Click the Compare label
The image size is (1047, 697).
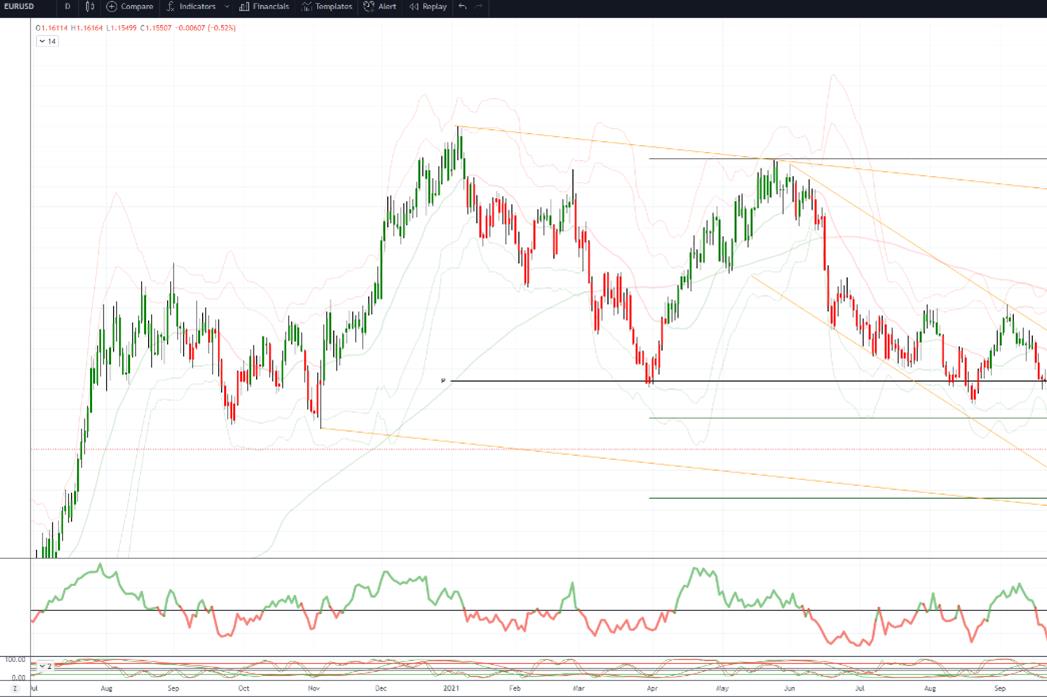tap(137, 7)
